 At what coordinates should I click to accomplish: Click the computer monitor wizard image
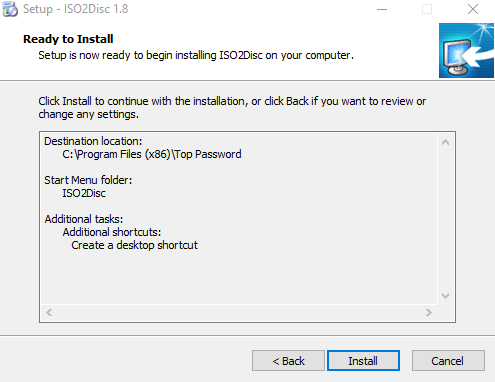click(x=466, y=50)
